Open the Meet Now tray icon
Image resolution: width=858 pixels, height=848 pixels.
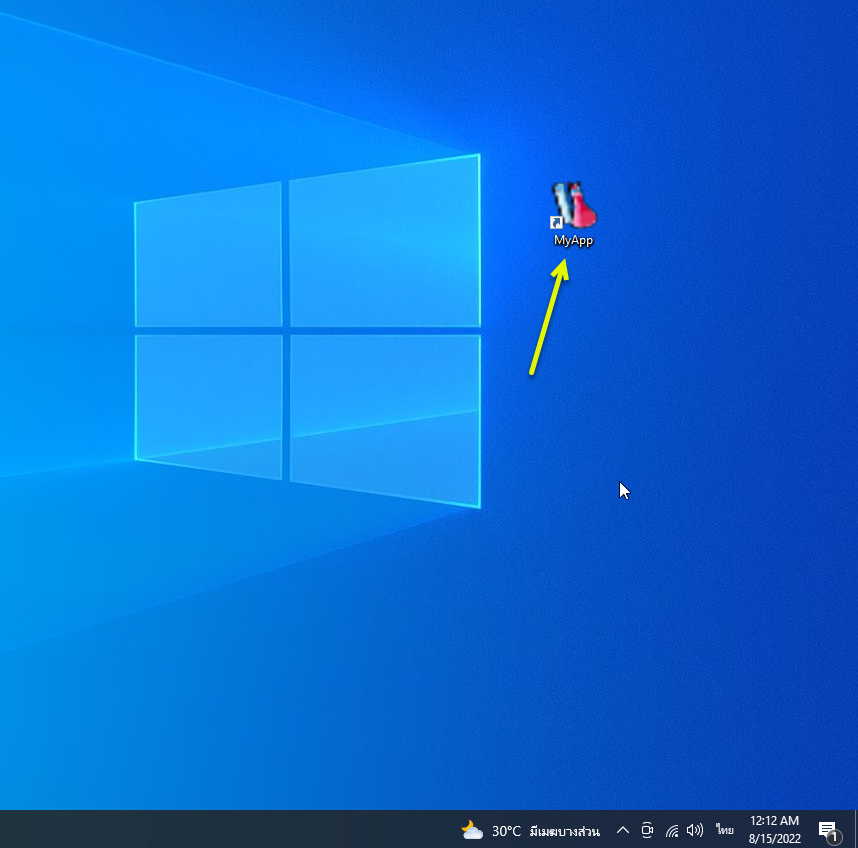click(647, 830)
